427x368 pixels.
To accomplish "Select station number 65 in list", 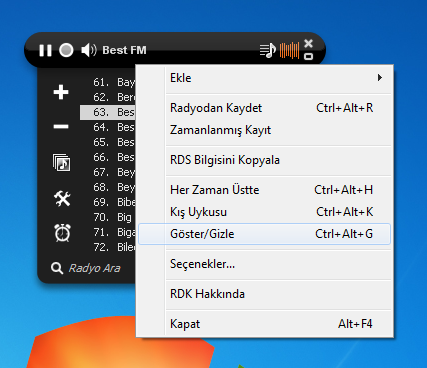I will point(108,142).
